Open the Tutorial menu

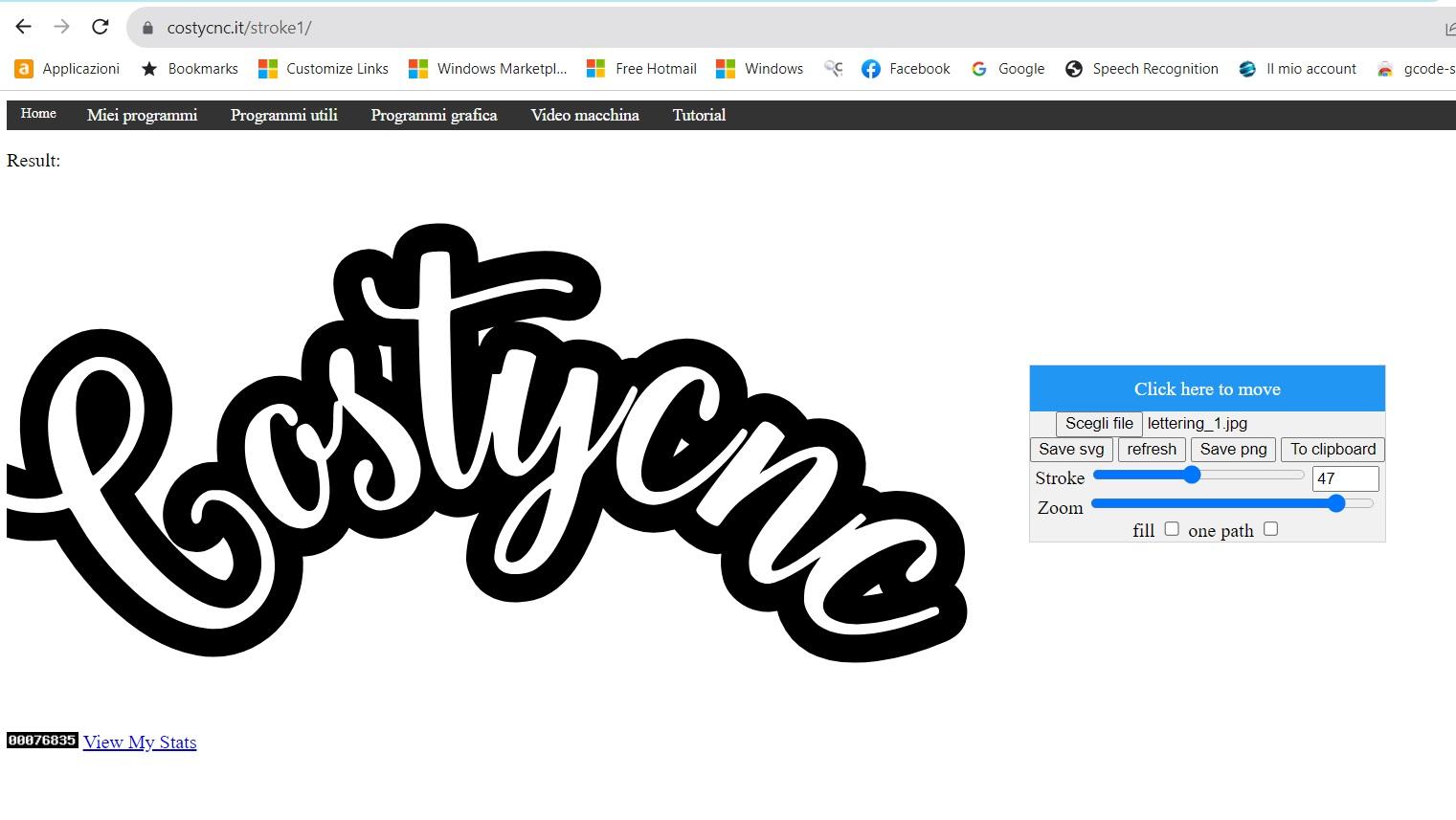click(699, 115)
